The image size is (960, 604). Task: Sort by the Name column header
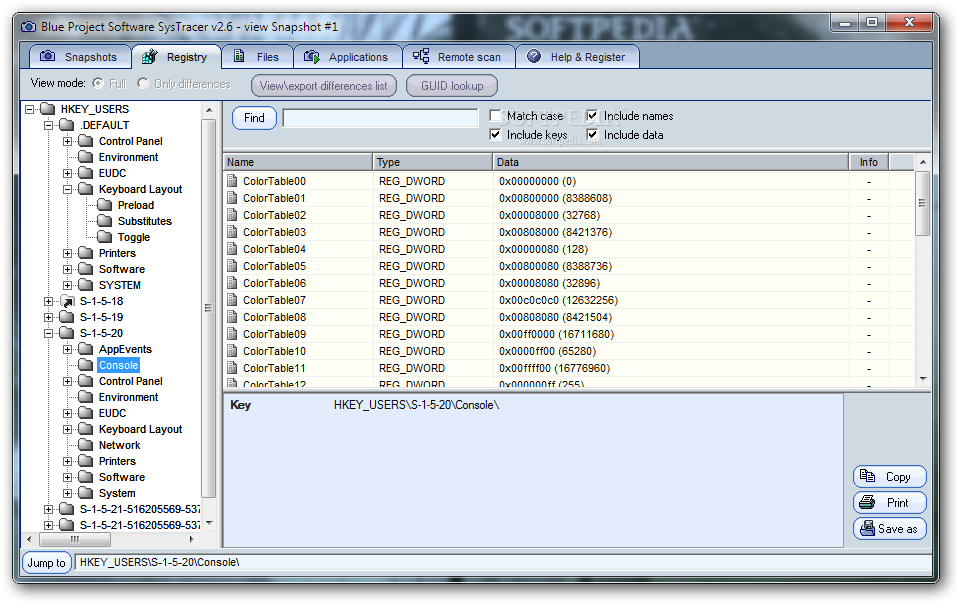298,162
